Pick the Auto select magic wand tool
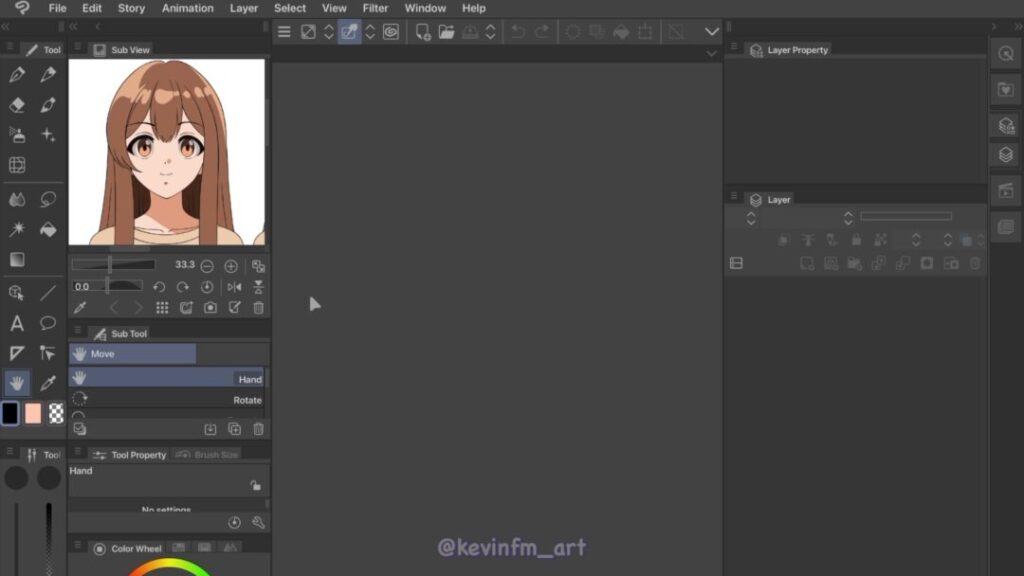 pyautogui.click(x=17, y=230)
